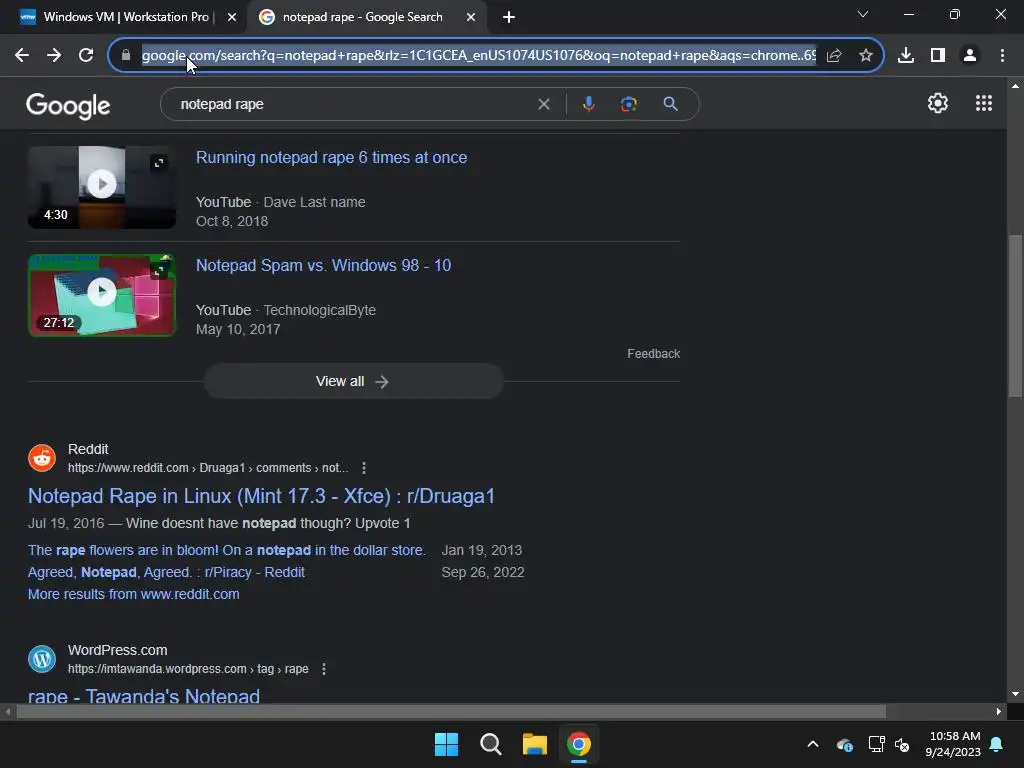Image resolution: width=1024 pixels, height=768 pixels.
Task: Open Chrome downloads
Action: tap(906, 56)
